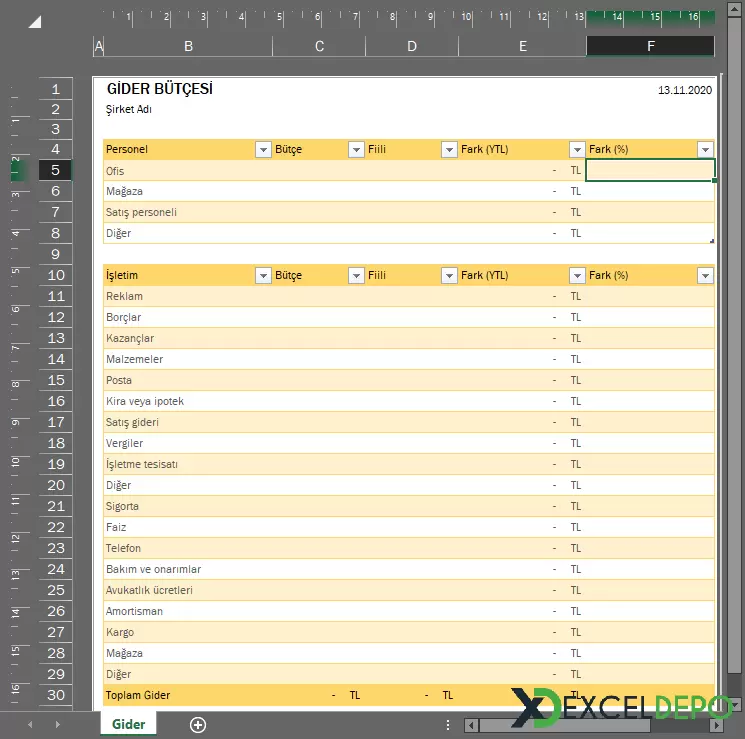The image size is (745, 739).
Task: Expand Fark (%) filter in Personel table
Action: 705,150
